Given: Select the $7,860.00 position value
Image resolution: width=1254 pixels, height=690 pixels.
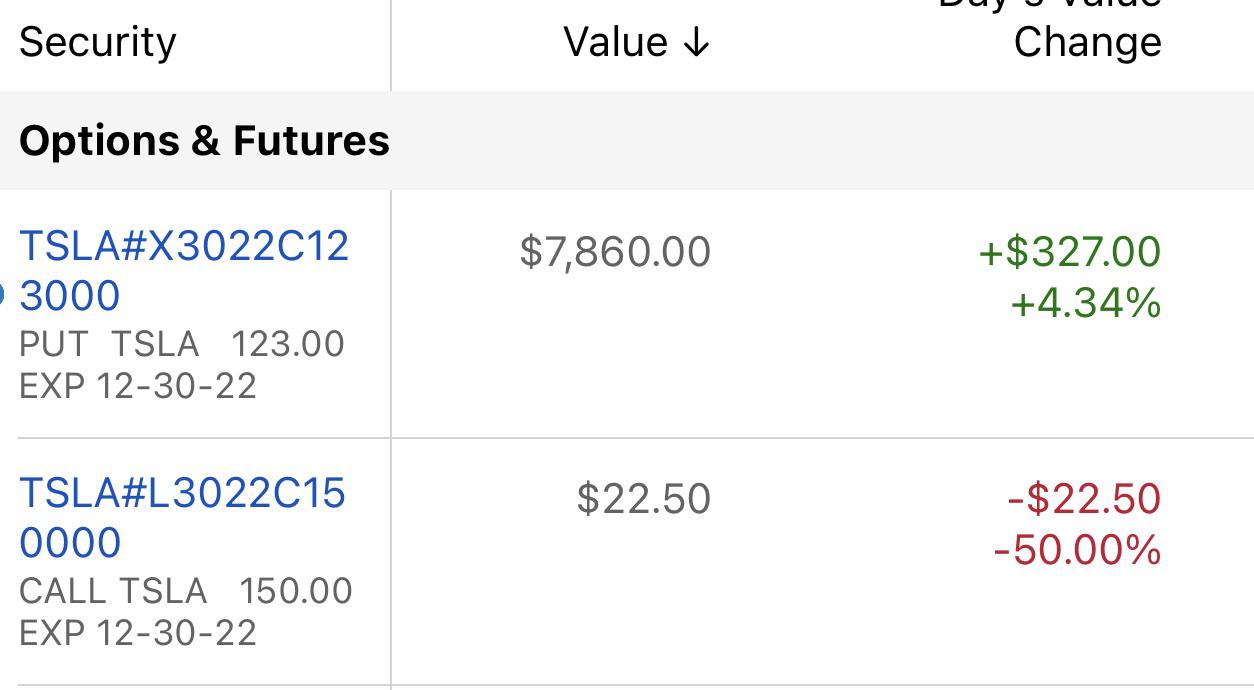Looking at the screenshot, I should click(615, 252).
